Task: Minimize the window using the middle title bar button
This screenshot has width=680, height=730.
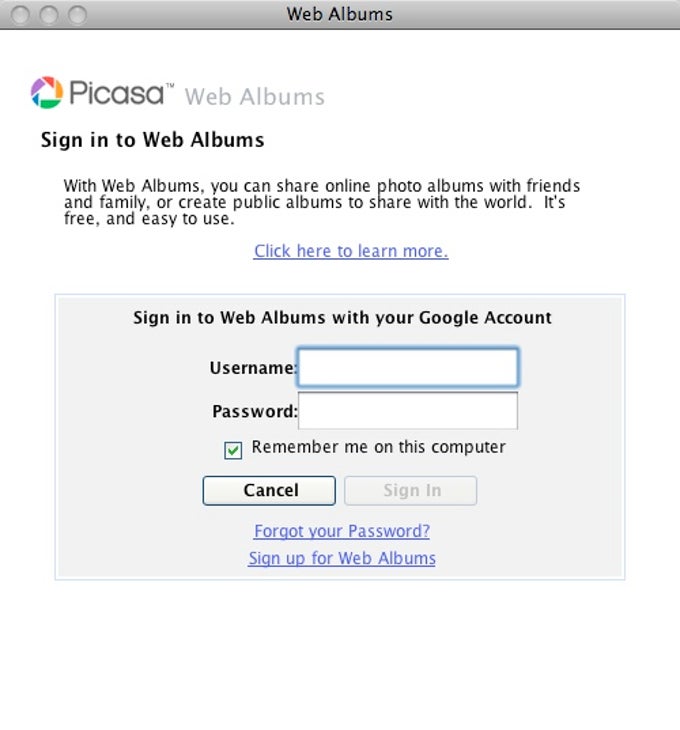Action: click(48, 15)
